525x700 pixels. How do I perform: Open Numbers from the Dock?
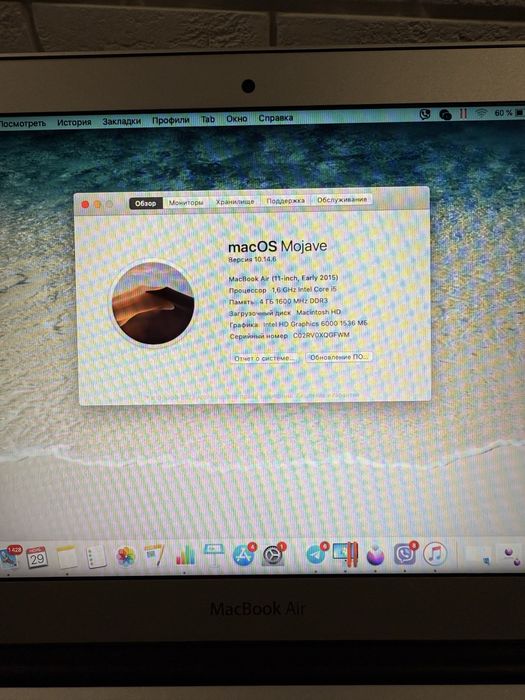(185, 556)
